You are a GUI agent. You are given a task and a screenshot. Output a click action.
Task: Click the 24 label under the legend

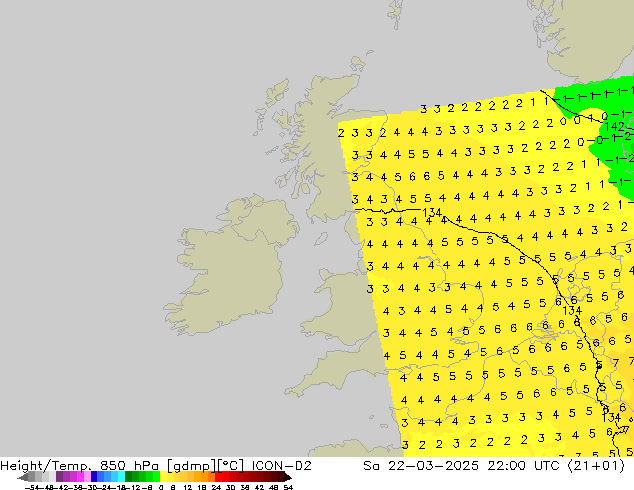tap(216, 487)
